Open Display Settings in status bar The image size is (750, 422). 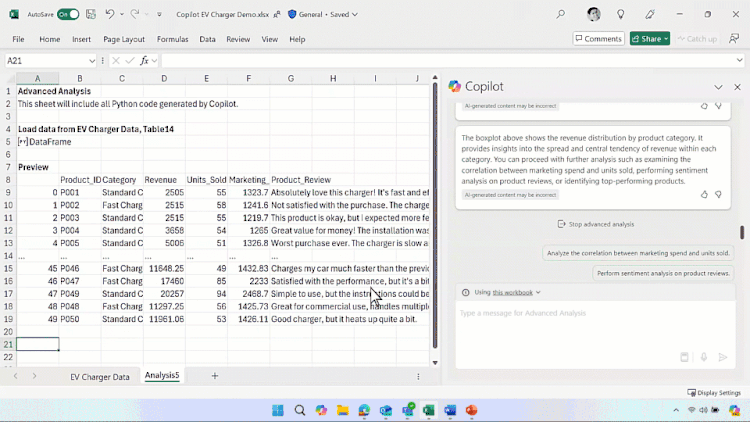pyautogui.click(x=714, y=392)
